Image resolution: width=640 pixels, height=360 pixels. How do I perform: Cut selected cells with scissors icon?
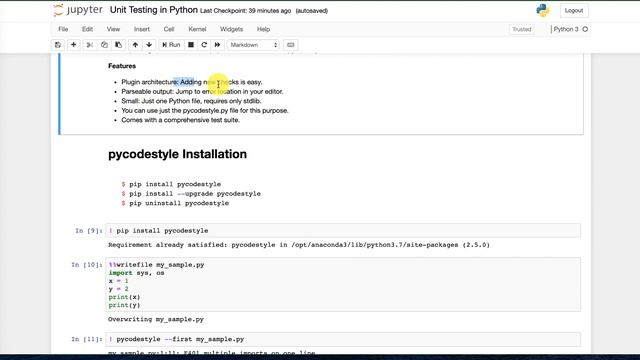pos(90,45)
